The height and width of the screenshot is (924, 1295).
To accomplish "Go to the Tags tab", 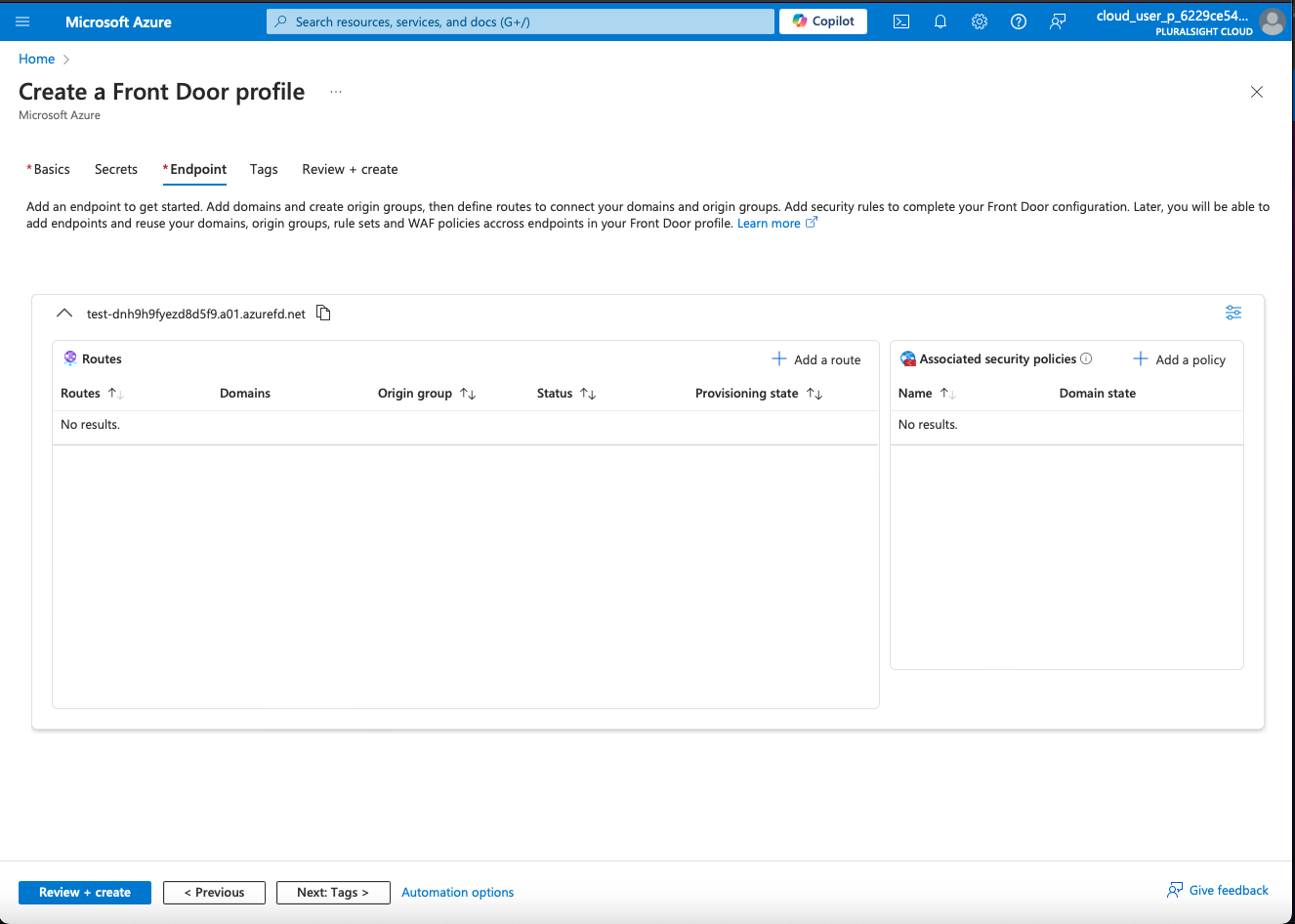I will (264, 169).
